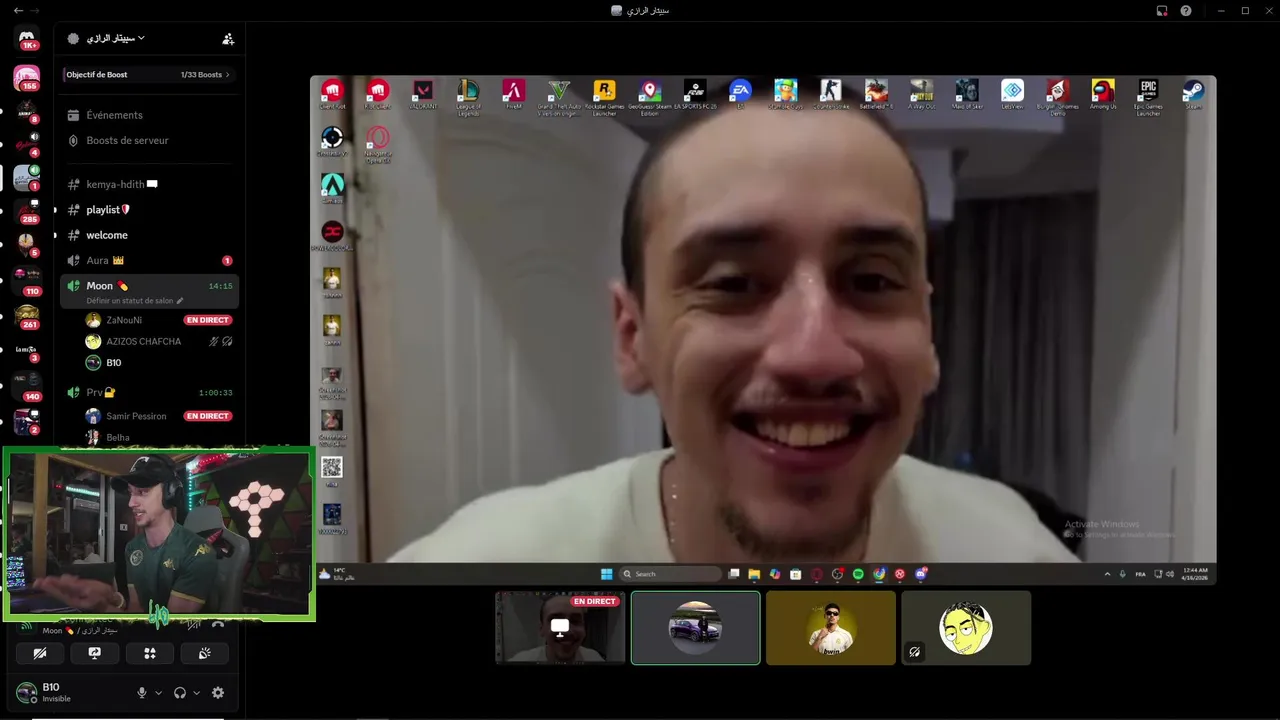This screenshot has width=1280, height=720.
Task: Deafen with the headphones button
Action: [x=180, y=692]
